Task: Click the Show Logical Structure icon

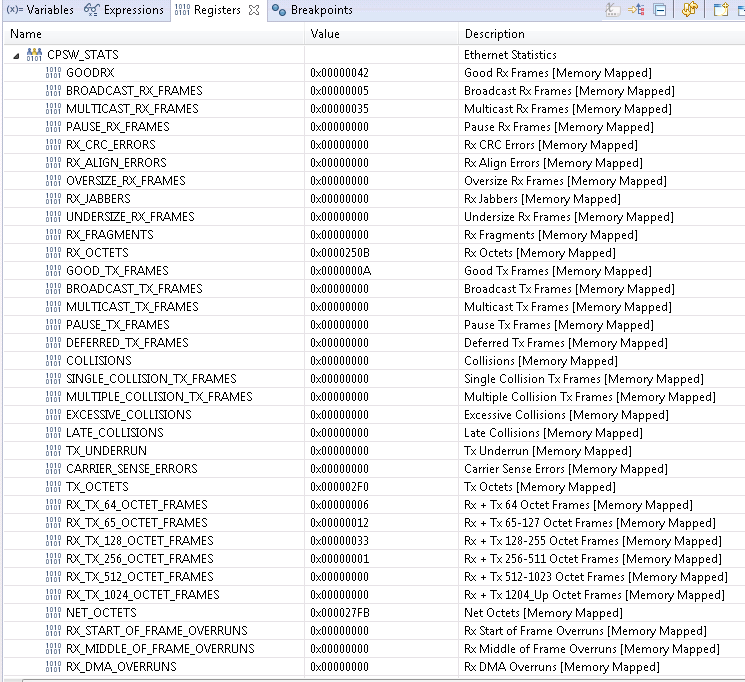Action: click(636, 10)
